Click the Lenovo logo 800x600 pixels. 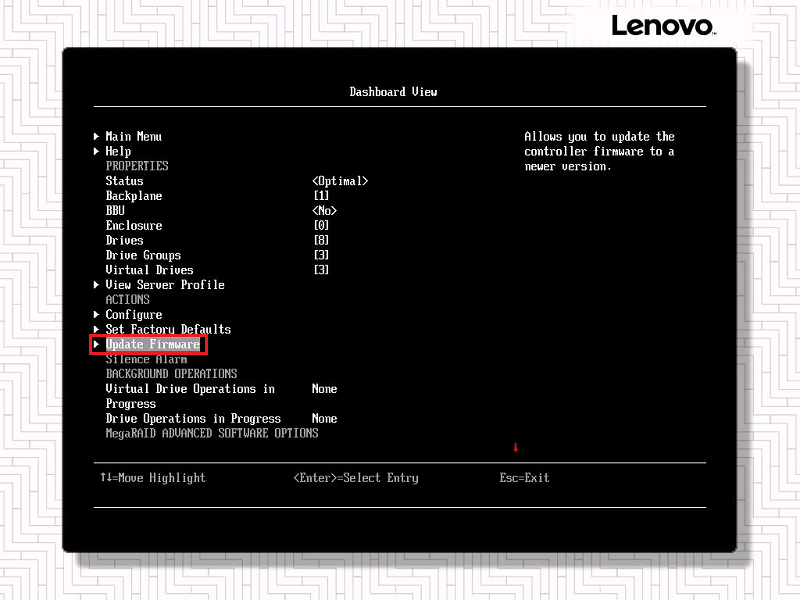click(662, 25)
